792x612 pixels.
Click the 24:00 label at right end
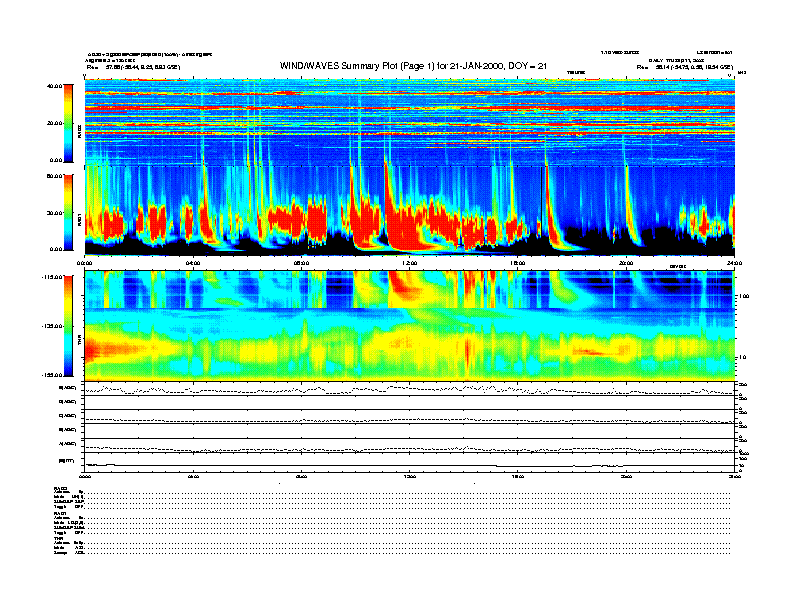pos(733,263)
